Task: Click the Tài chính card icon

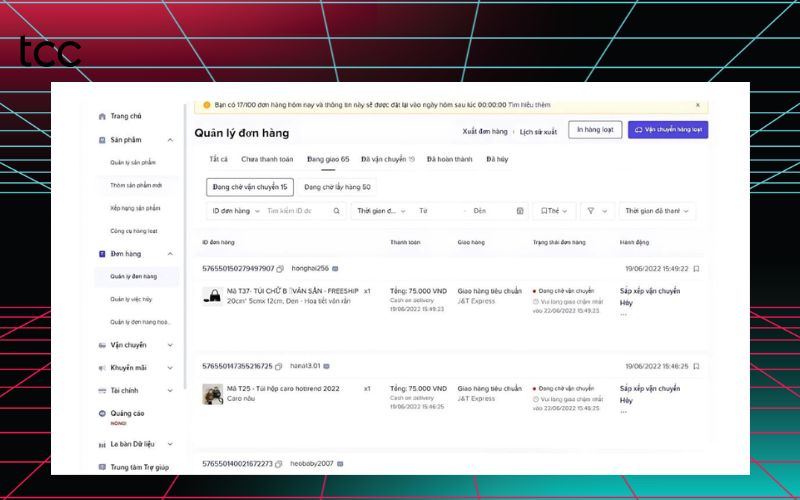Action: pos(102,391)
